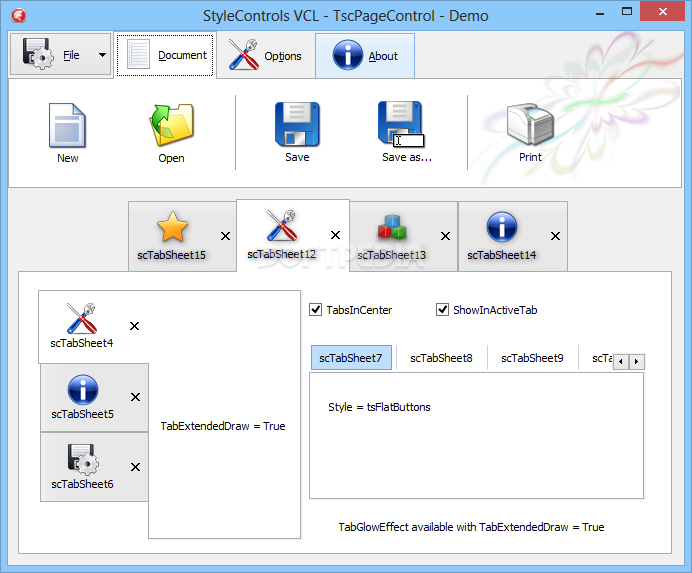
Task: Click the floppy gear icon on scTabSheet6
Action: 83,460
